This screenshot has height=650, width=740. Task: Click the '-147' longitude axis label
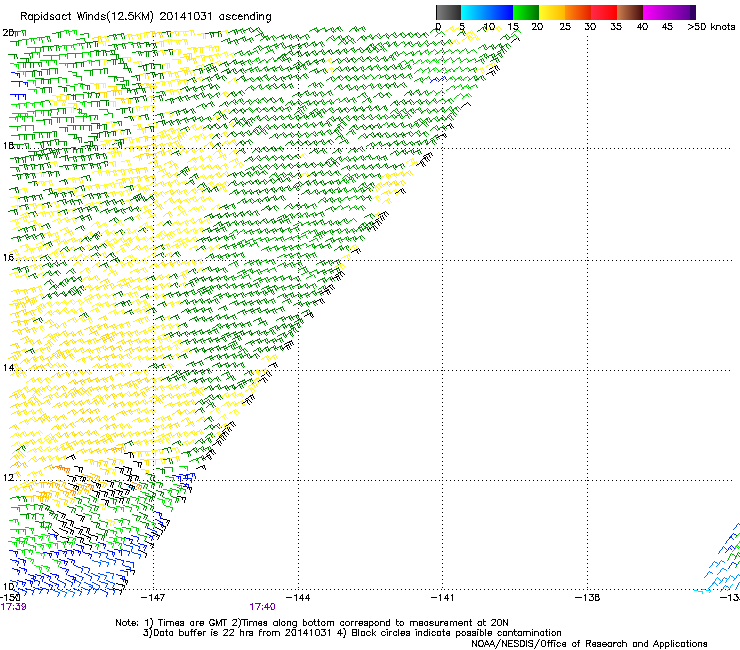(x=153, y=598)
